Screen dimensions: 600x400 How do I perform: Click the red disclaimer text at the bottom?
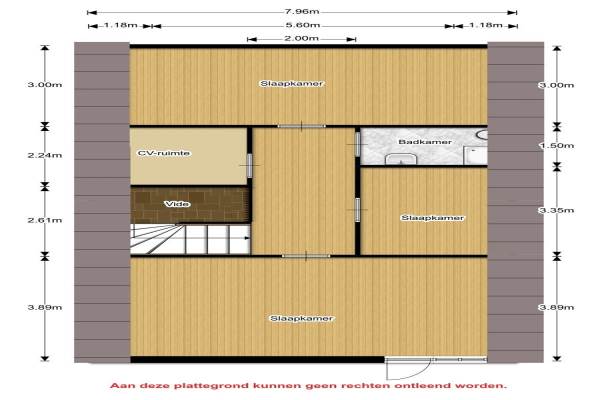pos(299,384)
